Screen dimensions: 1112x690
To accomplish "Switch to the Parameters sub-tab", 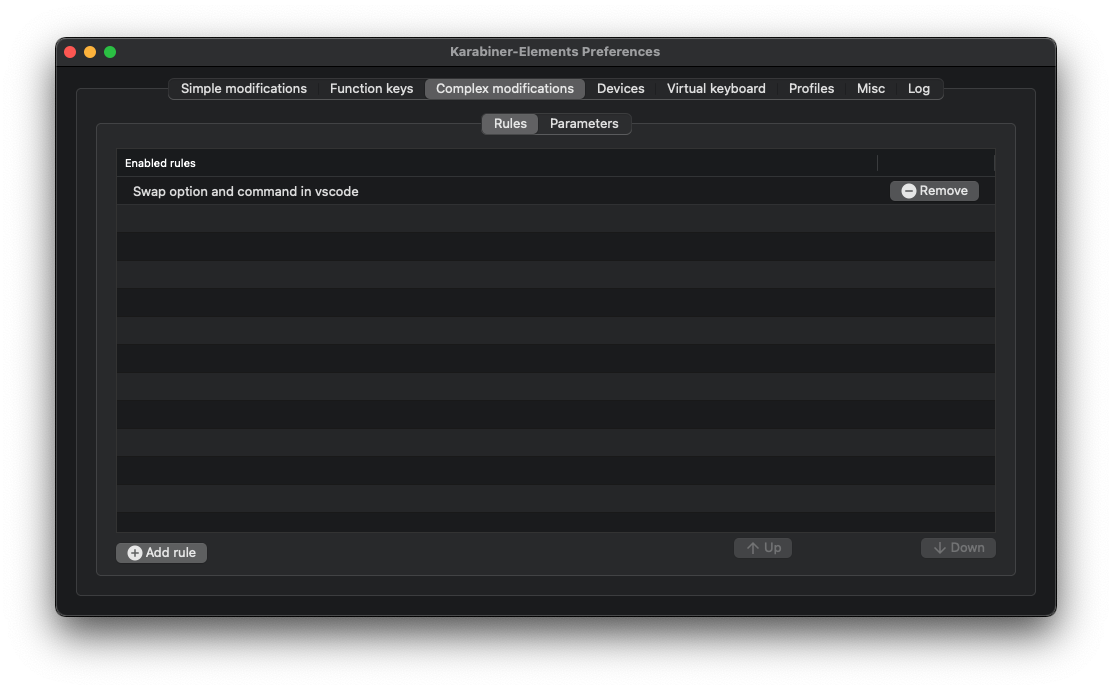I will point(584,123).
